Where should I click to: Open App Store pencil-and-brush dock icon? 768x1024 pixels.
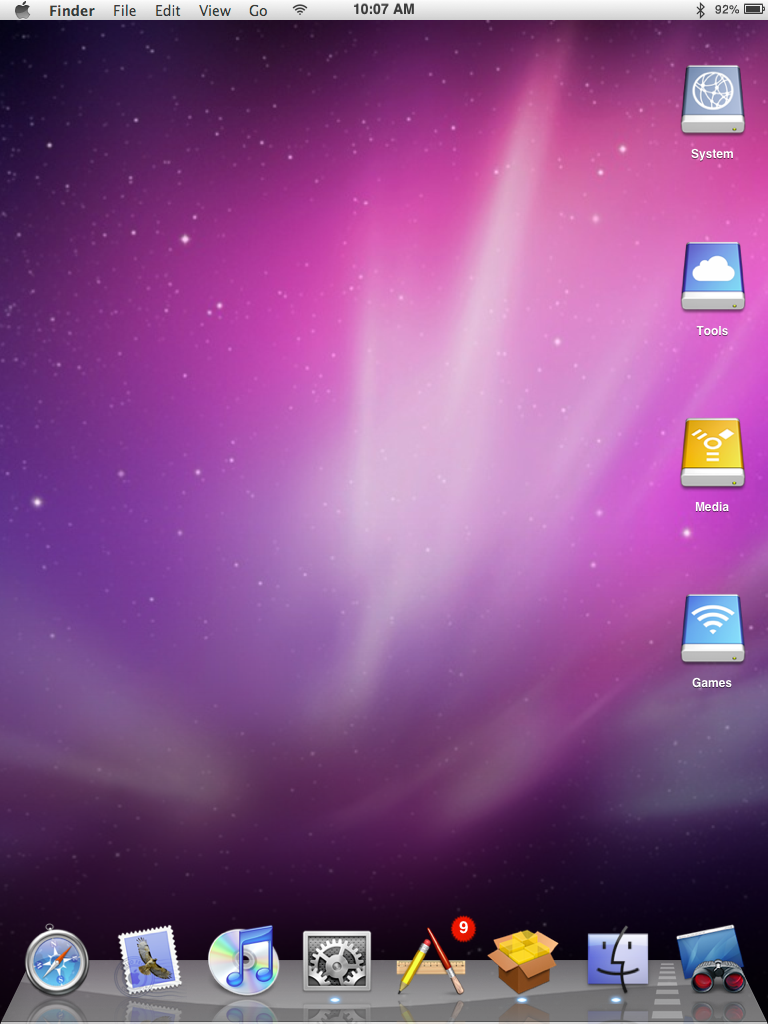point(431,962)
